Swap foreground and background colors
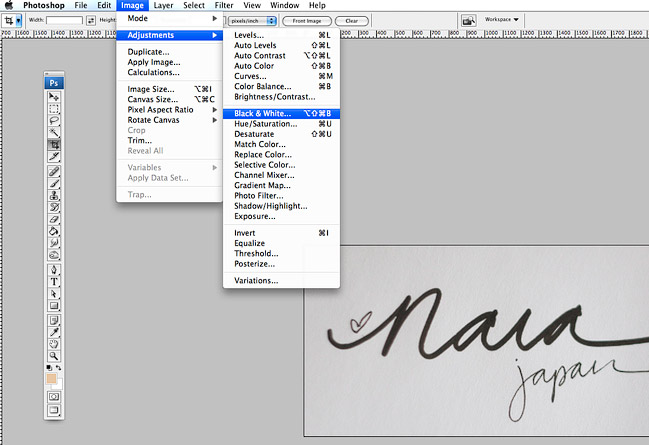The height and width of the screenshot is (445, 649). pos(59,368)
